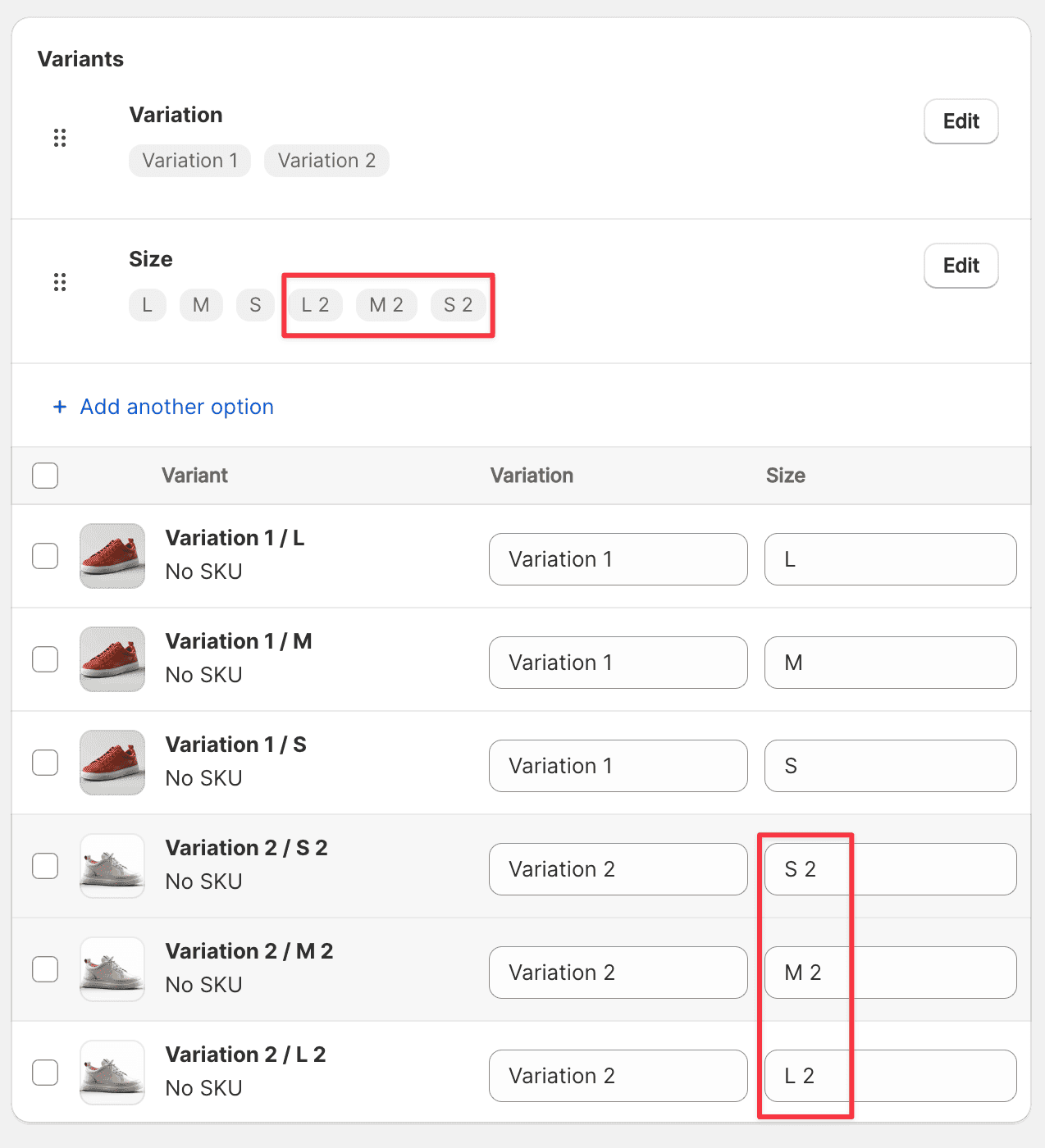Open white sneaker thumbnail for Variation 2 / L 2

point(112,1073)
